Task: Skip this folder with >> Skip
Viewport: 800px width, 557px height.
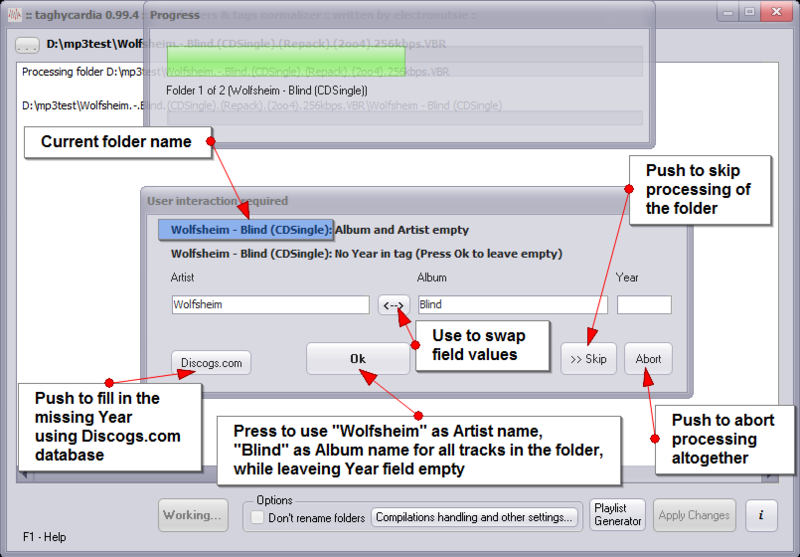Action: [588, 359]
